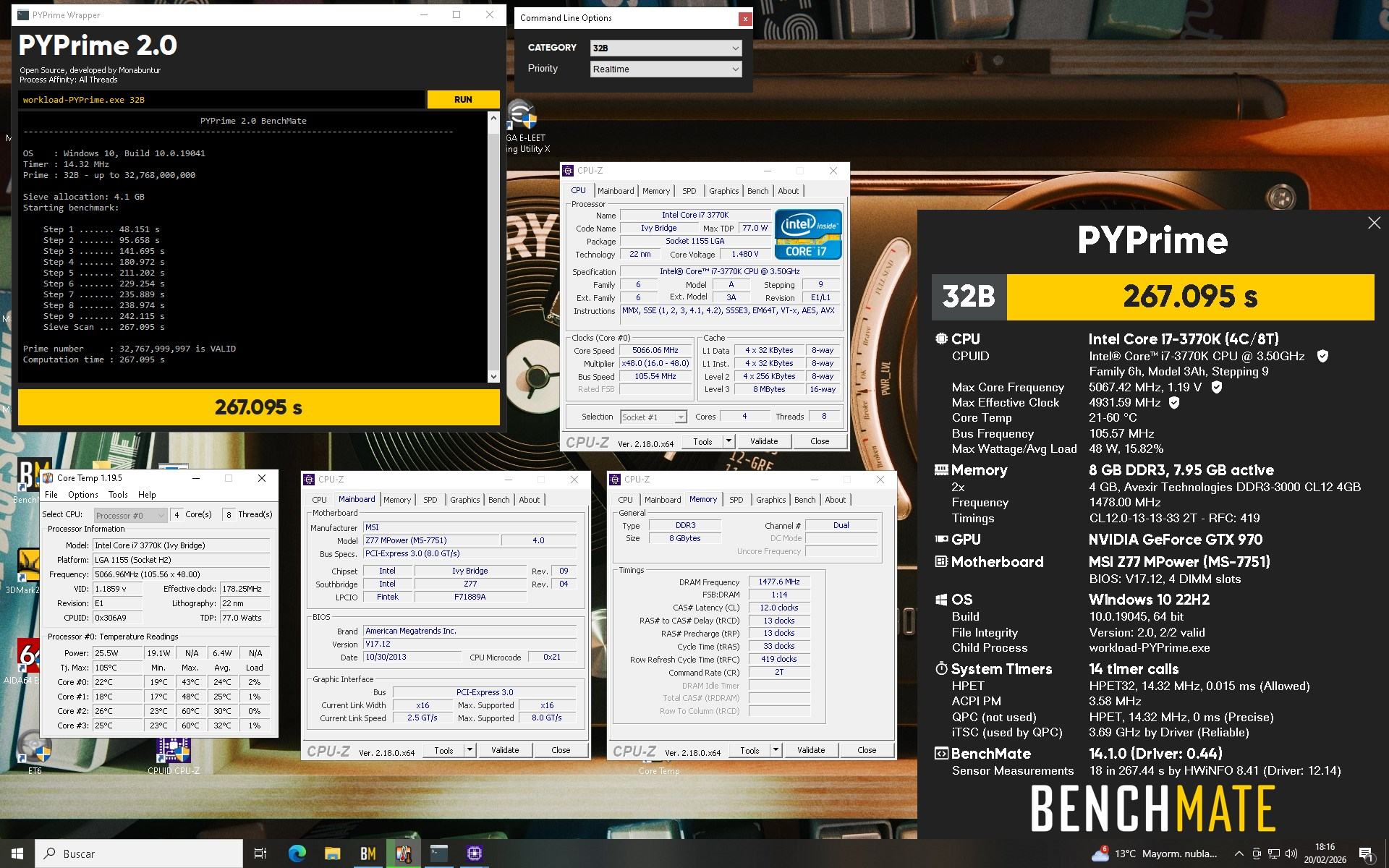Click the workload-PYPrime.exe command input field

[x=221, y=100]
